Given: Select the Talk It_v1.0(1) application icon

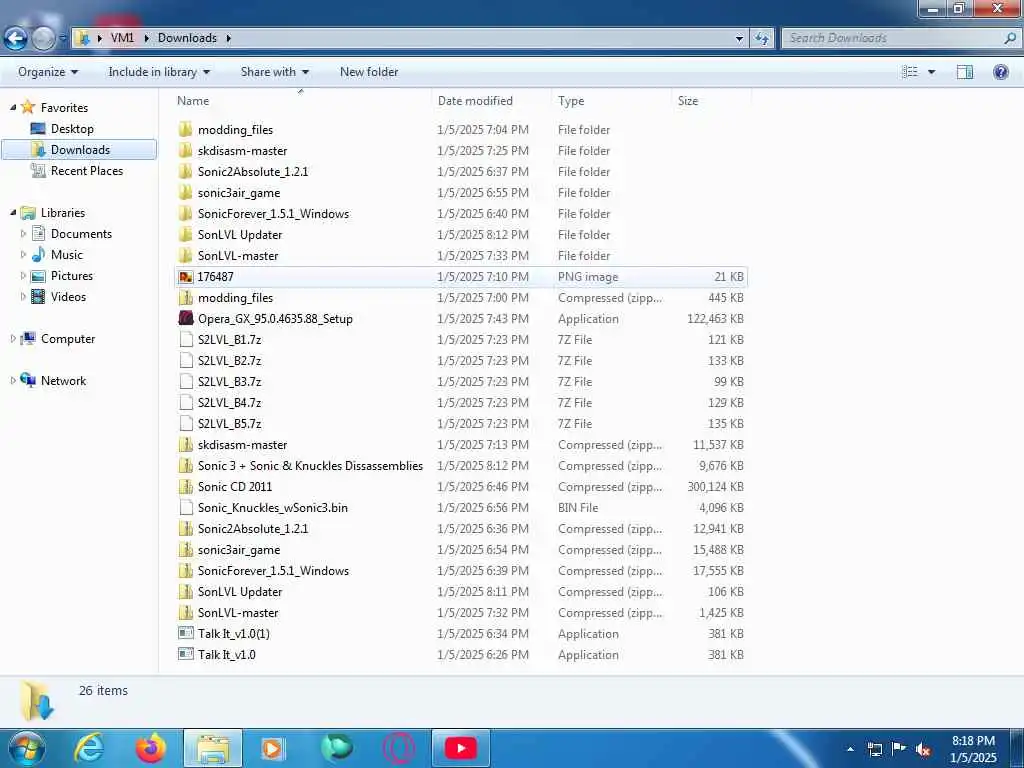Looking at the screenshot, I should (186, 633).
